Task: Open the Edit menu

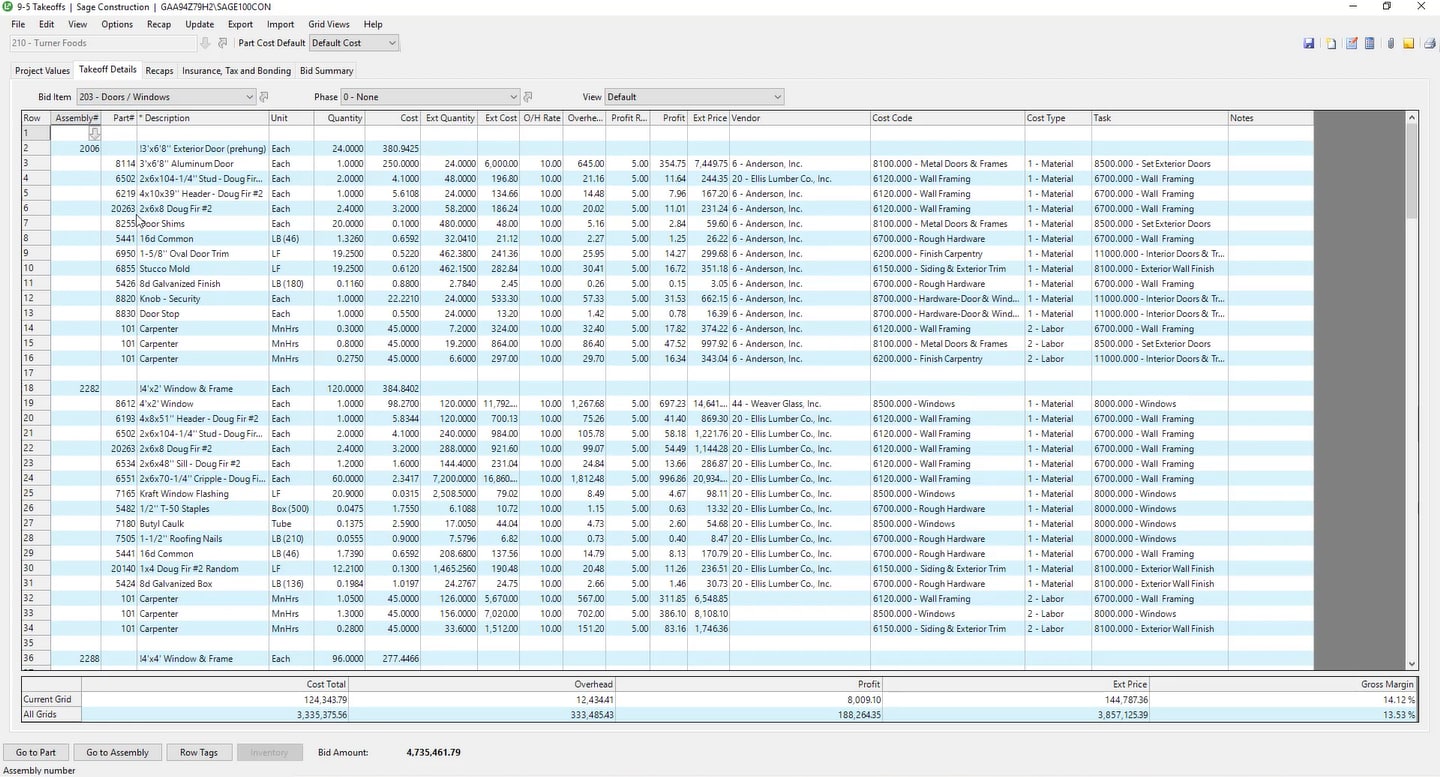Action: (x=47, y=24)
